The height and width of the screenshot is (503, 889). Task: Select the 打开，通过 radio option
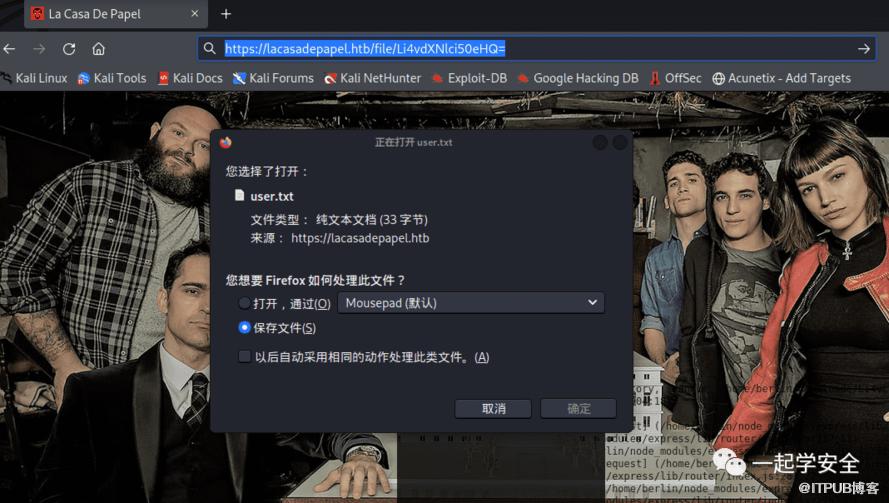(244, 303)
